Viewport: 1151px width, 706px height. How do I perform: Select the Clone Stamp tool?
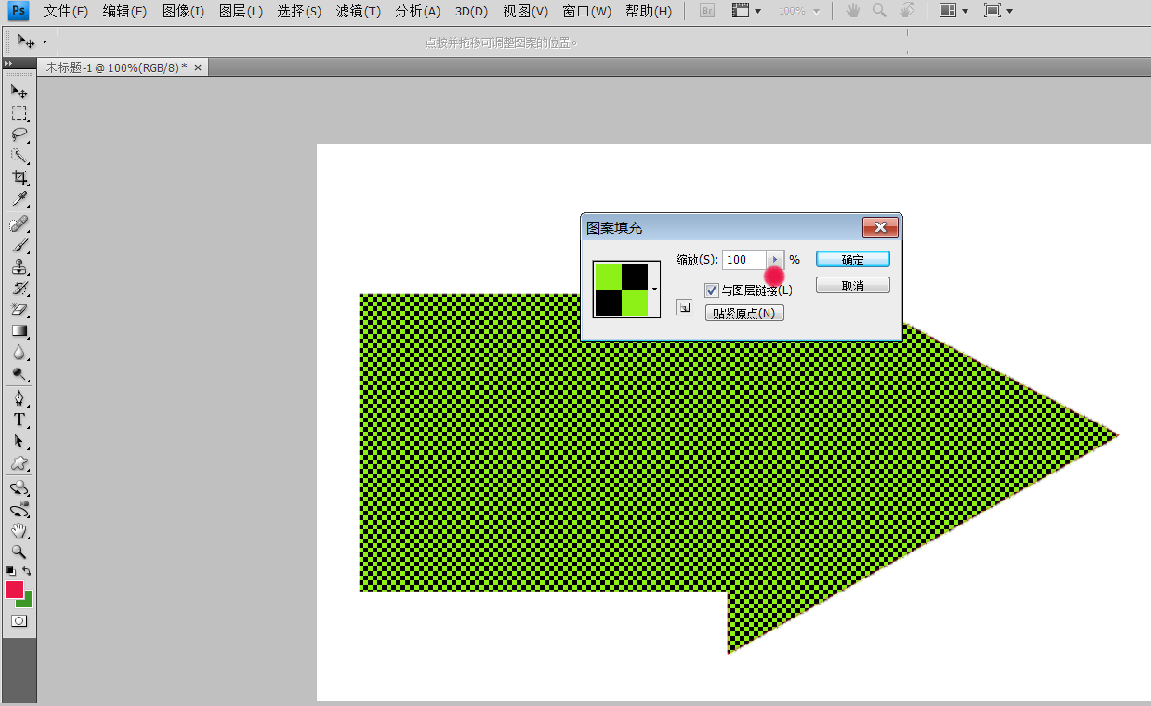19,266
